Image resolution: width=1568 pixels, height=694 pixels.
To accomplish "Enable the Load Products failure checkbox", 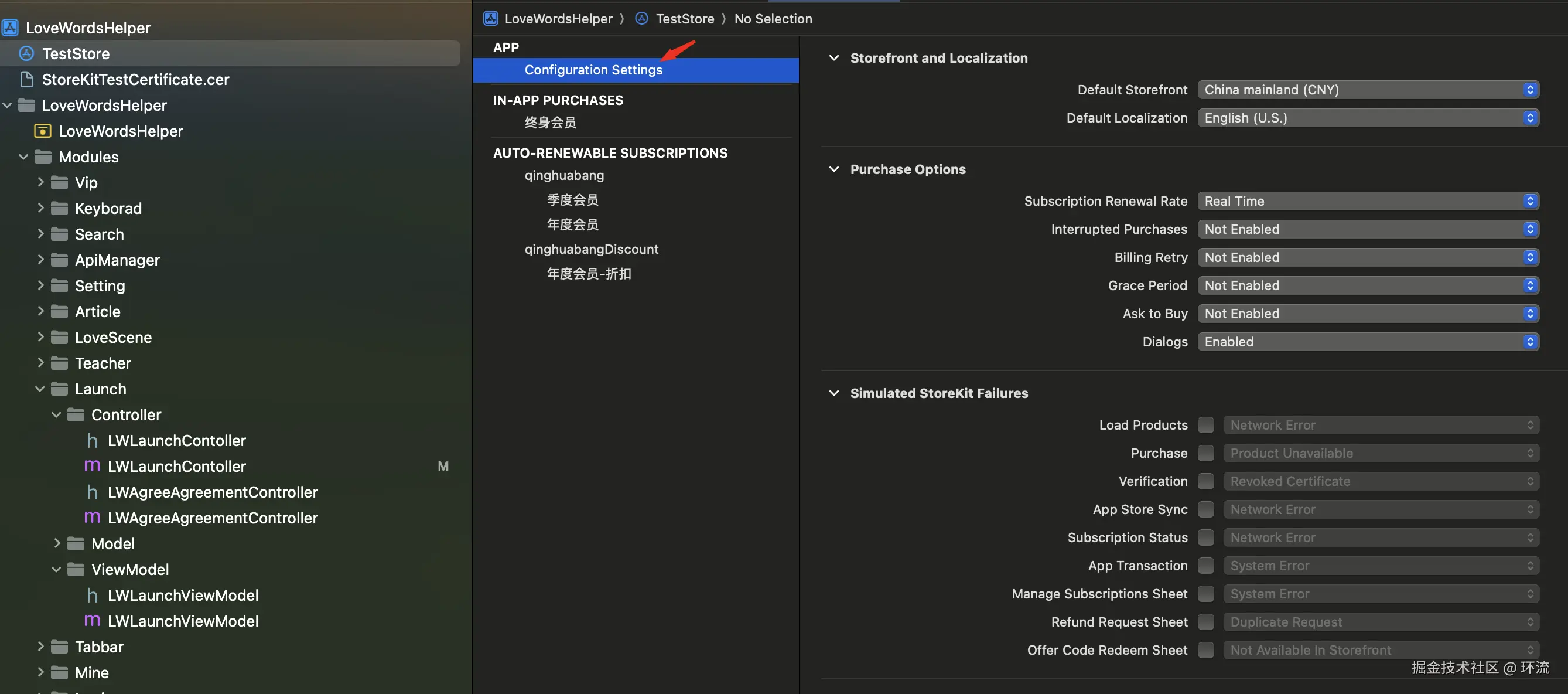I will coord(1205,425).
